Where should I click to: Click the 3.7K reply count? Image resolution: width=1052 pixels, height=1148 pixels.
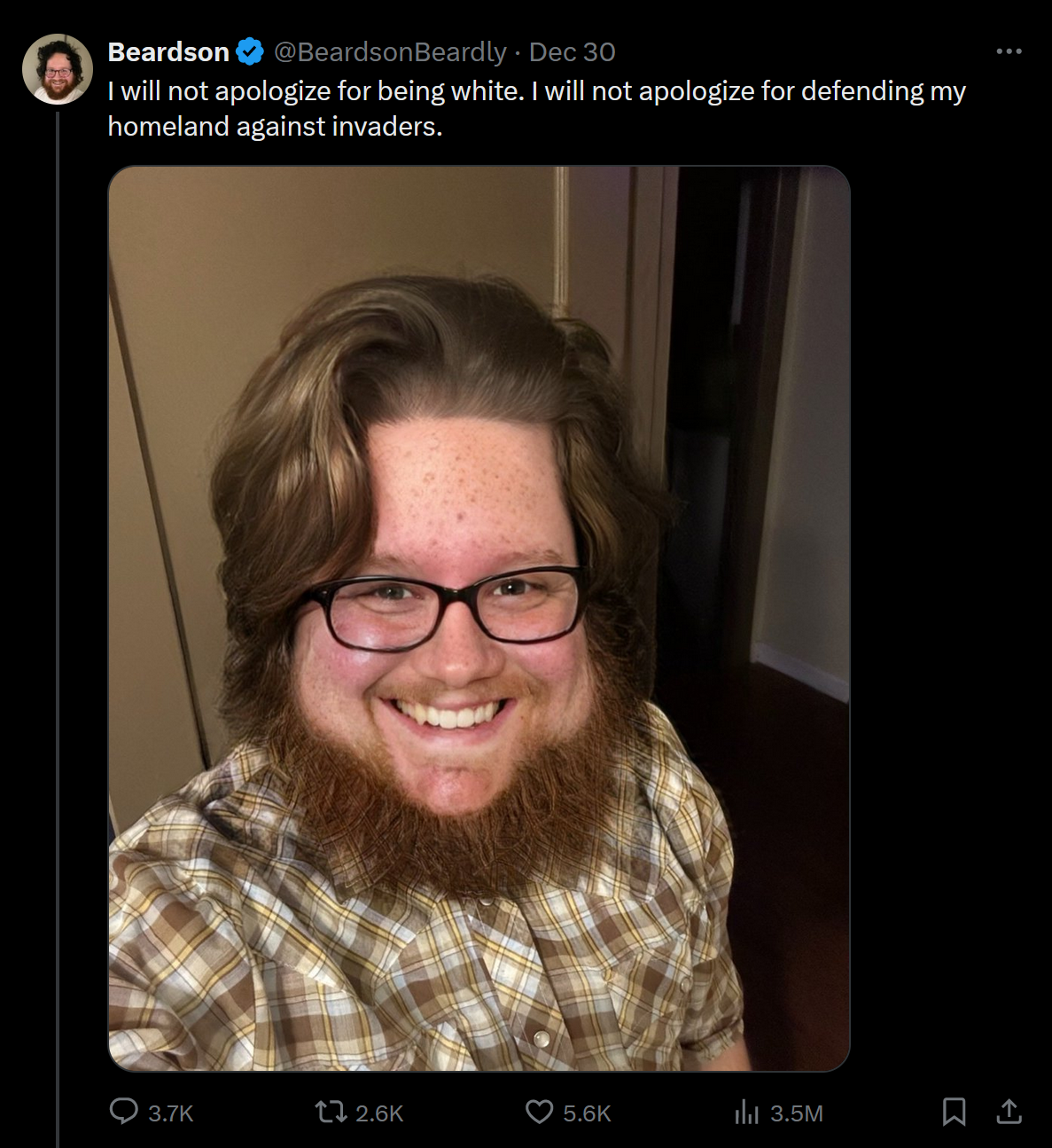coord(170,1113)
